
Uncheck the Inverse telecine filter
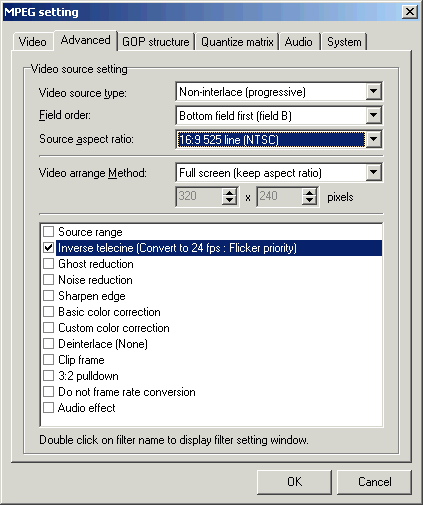49,247
